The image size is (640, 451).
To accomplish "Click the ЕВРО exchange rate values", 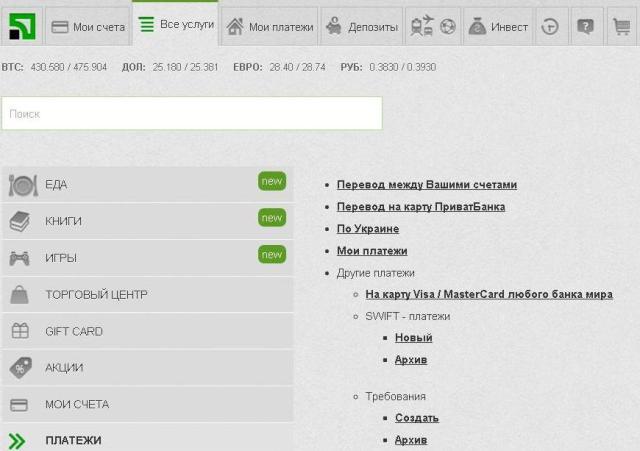I will [298, 67].
